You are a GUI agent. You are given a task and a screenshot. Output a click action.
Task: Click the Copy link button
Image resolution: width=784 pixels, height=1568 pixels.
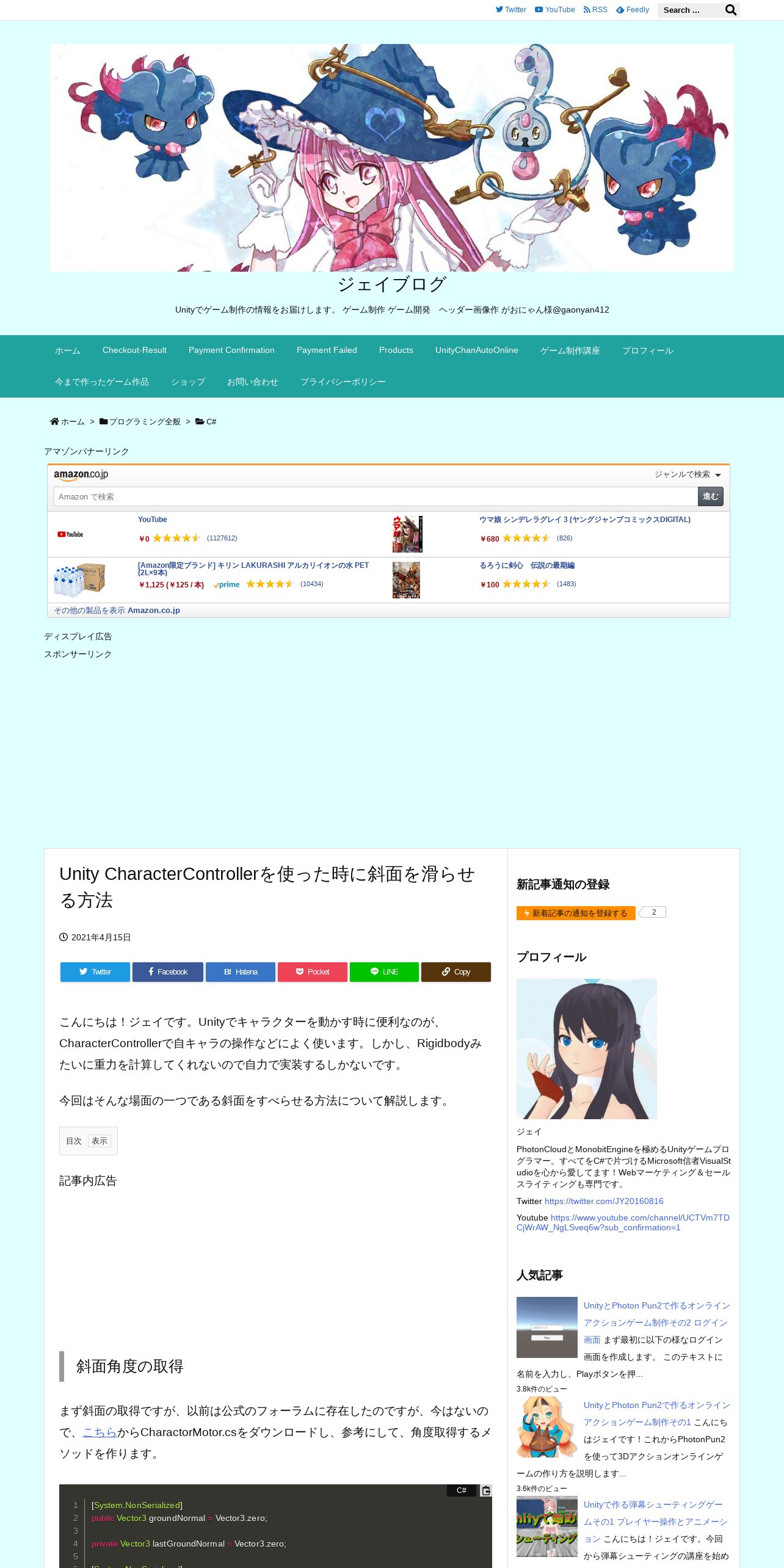tap(456, 972)
